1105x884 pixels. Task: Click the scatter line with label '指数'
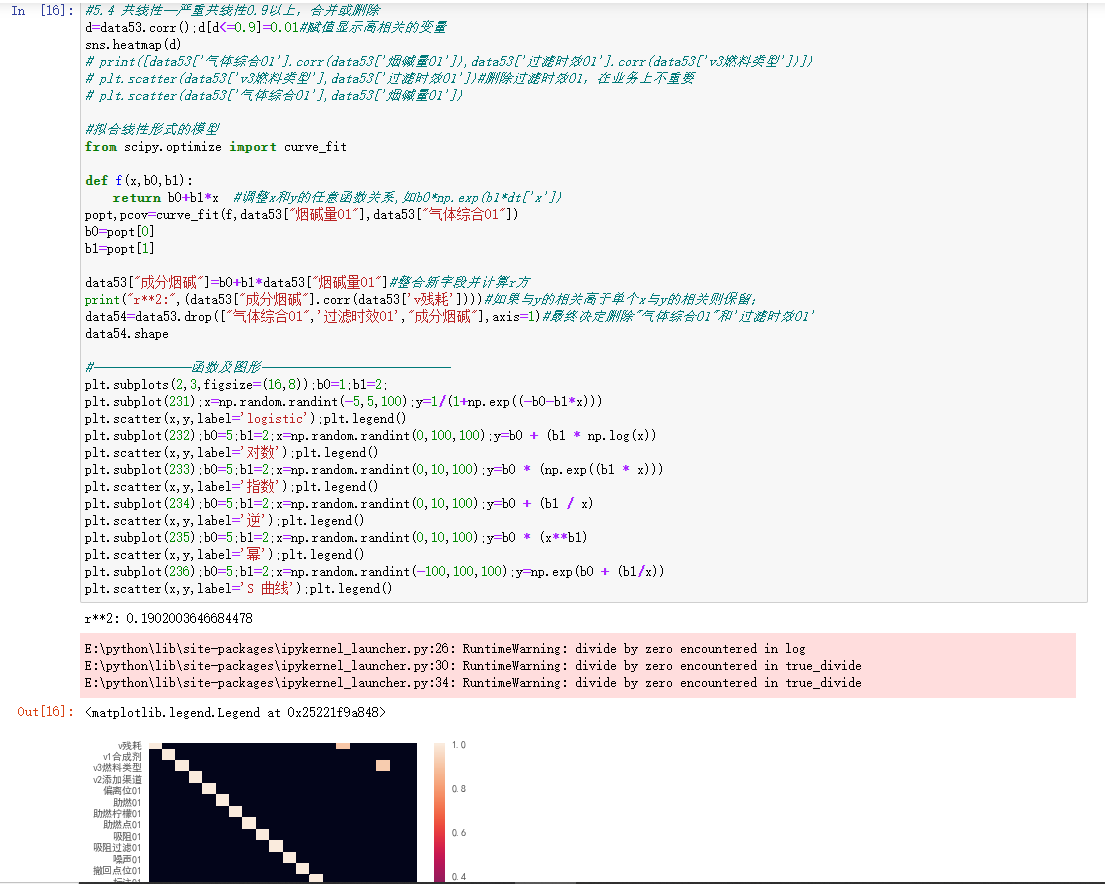(x=231, y=486)
